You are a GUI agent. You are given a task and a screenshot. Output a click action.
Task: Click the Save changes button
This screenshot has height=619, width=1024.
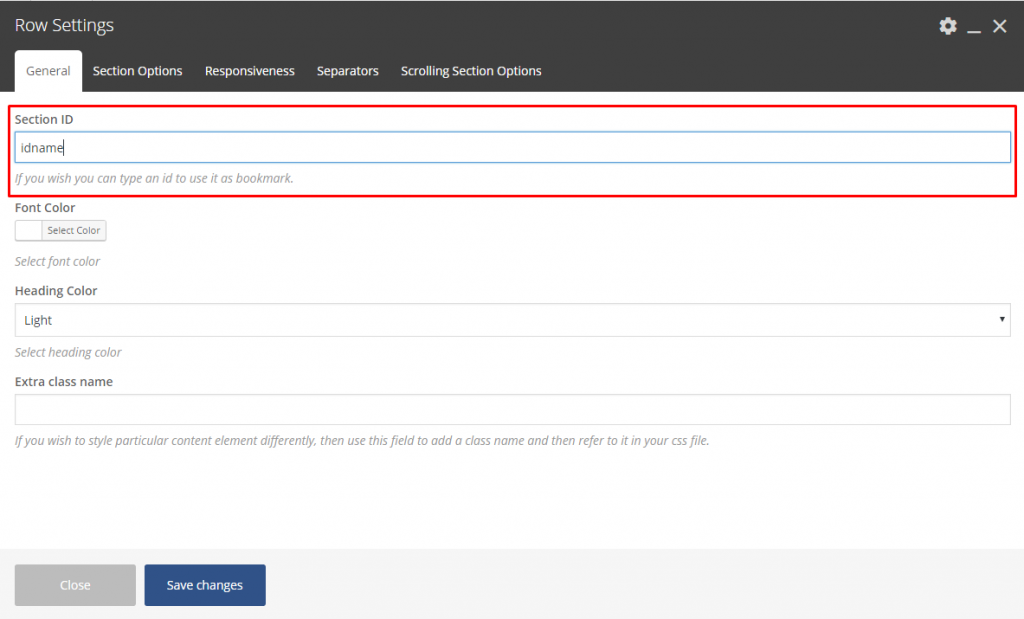click(205, 585)
